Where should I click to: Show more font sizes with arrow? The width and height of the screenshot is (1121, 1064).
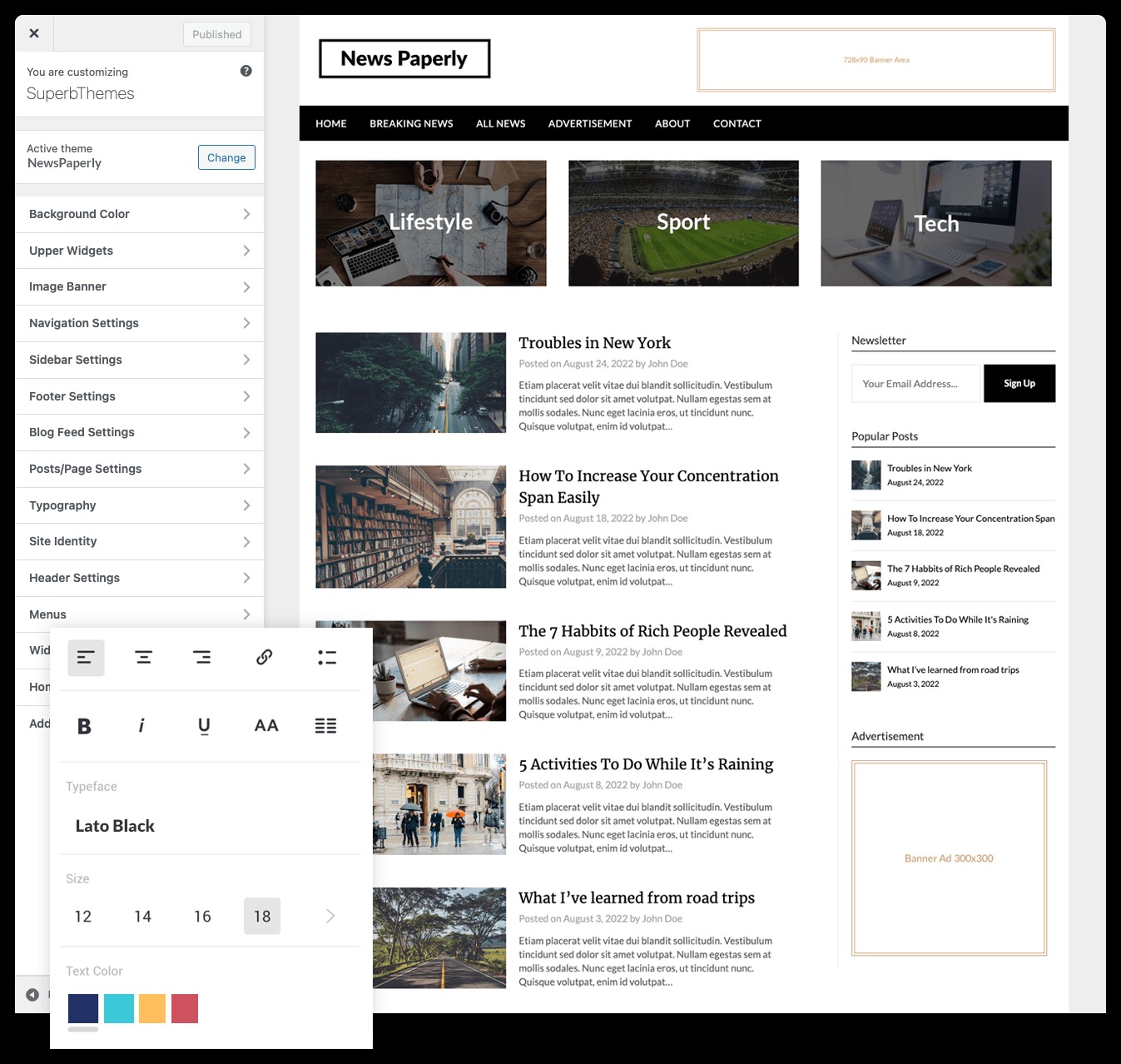pyautogui.click(x=330, y=917)
